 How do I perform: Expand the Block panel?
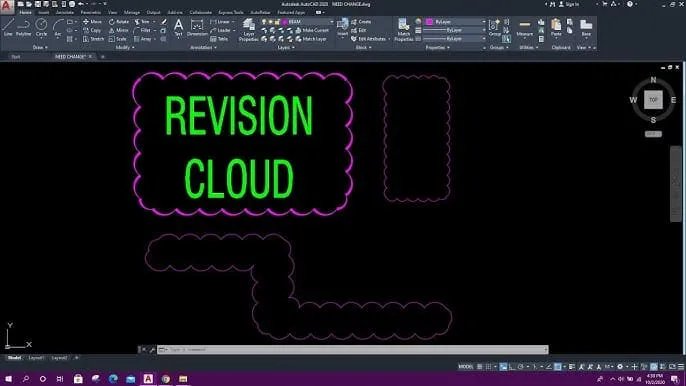(364, 47)
